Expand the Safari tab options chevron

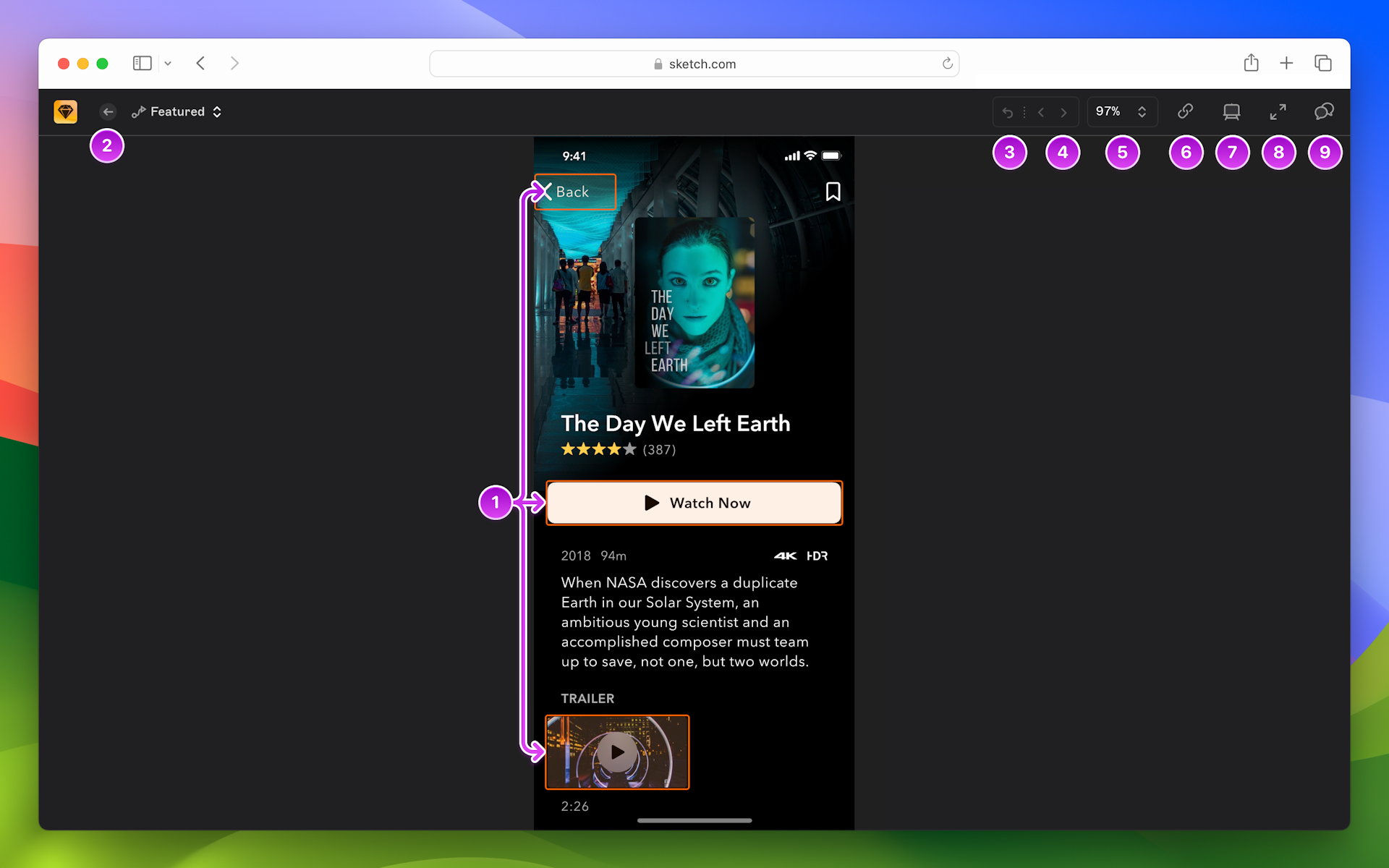pyautogui.click(x=168, y=63)
